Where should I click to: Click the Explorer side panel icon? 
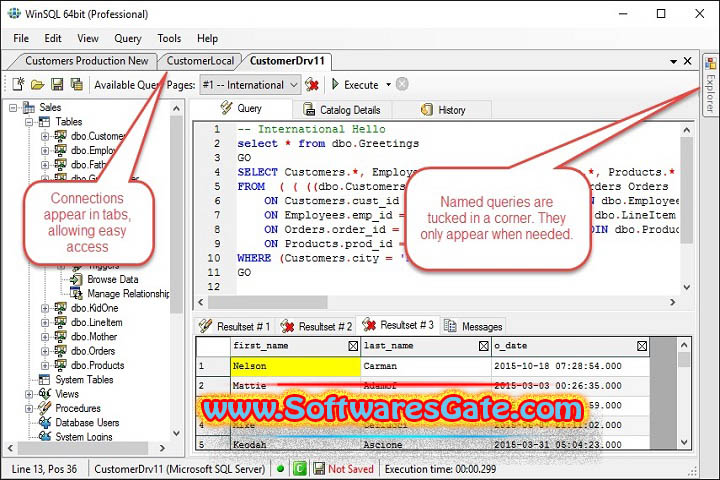(x=710, y=63)
